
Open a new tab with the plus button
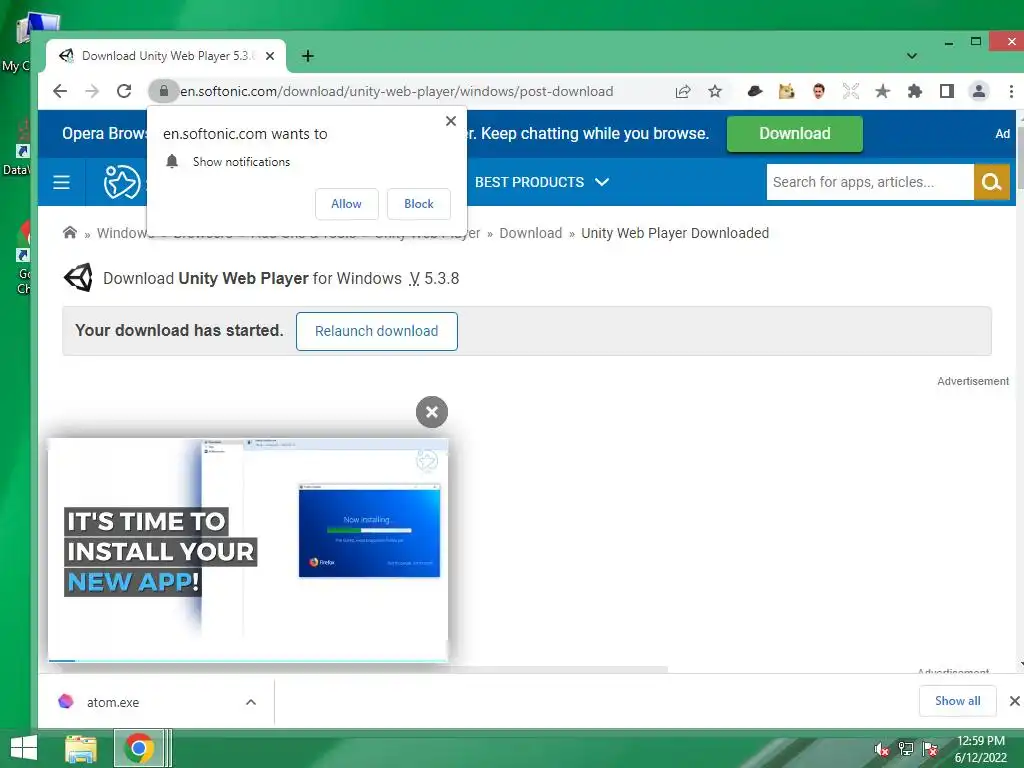tap(308, 56)
